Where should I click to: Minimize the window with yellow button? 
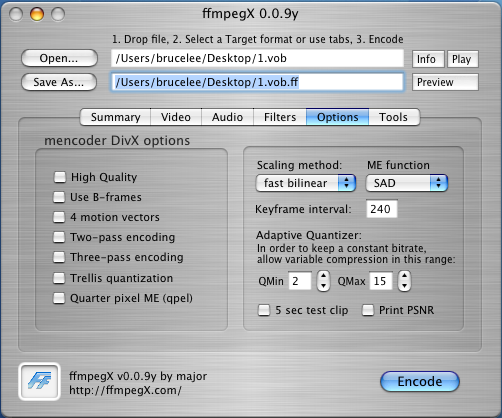click(37, 14)
